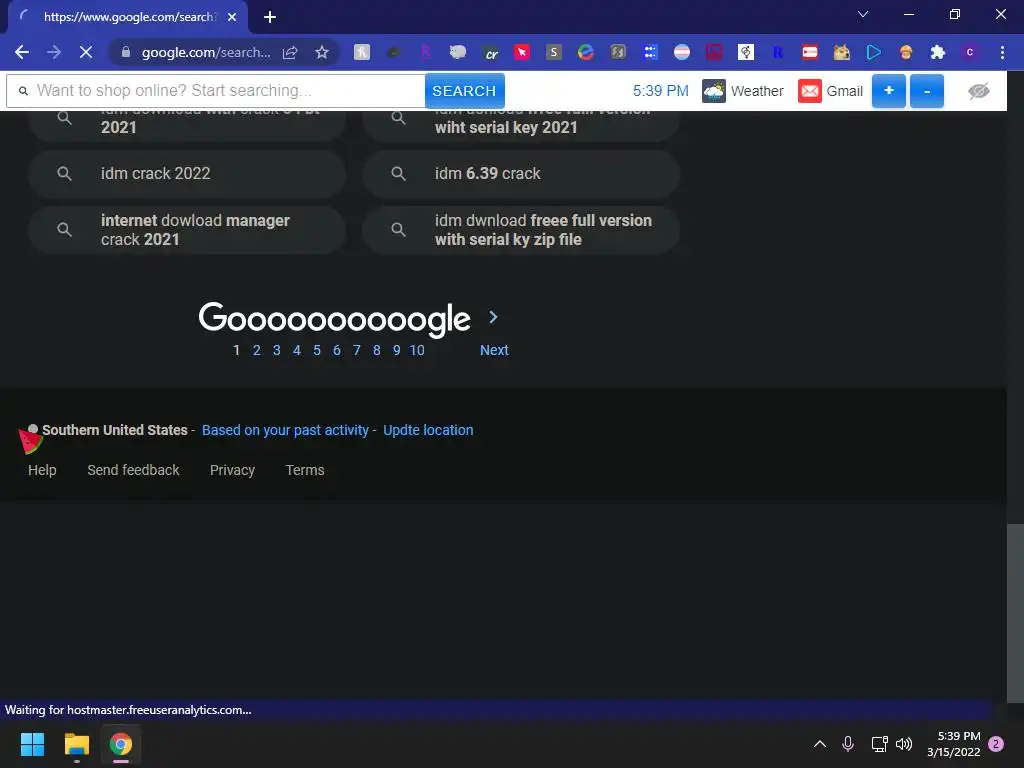The height and width of the screenshot is (768, 1024).
Task: Click the Next results link
Action: (494, 350)
